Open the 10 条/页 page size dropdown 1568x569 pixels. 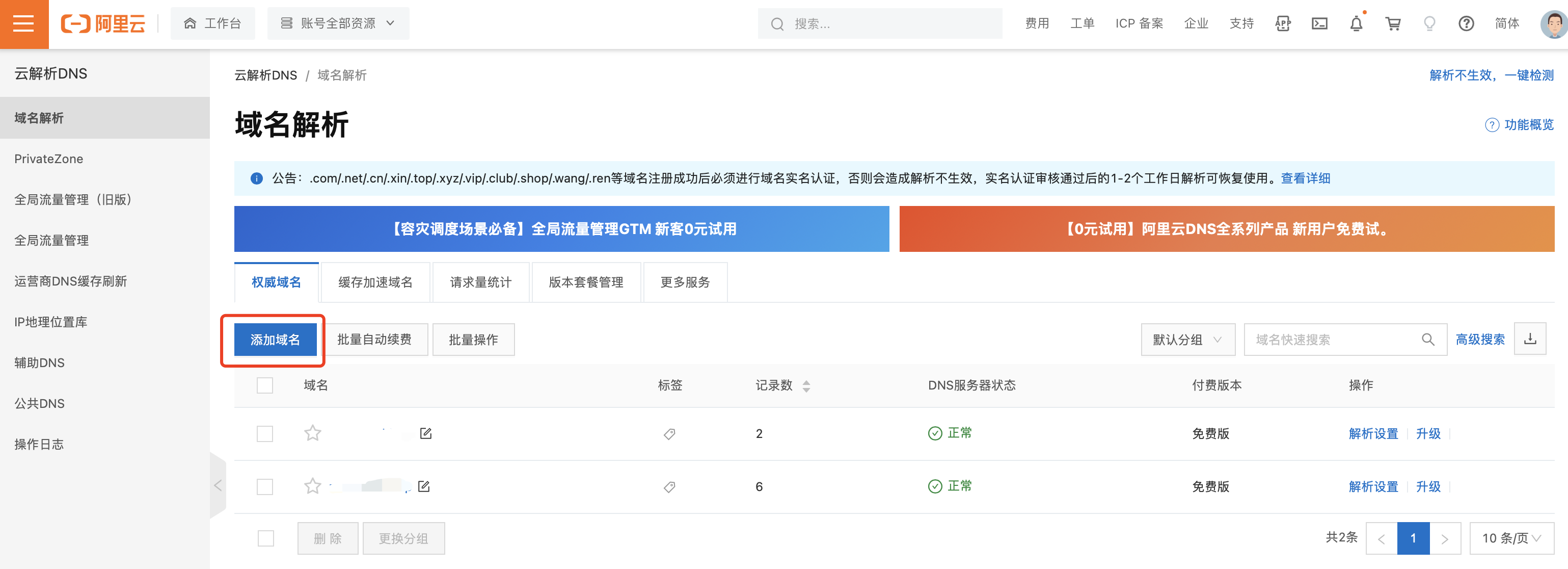pyautogui.click(x=1511, y=538)
